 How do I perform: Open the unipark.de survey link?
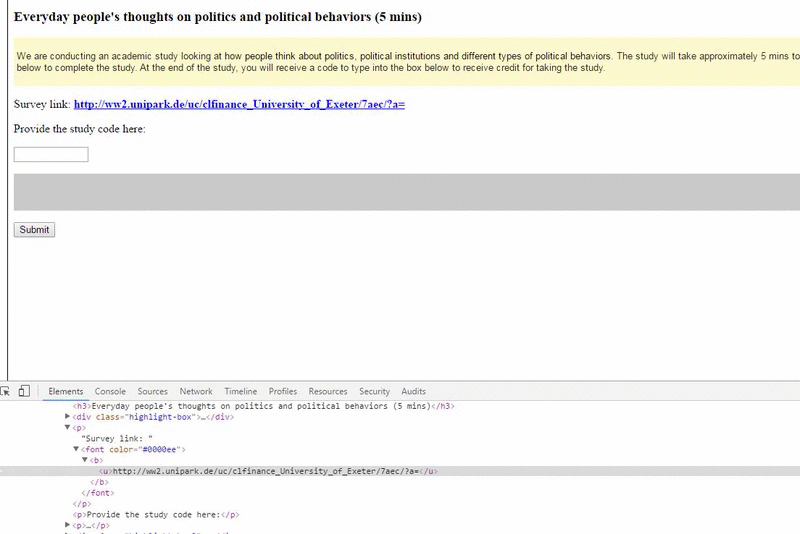coord(239,104)
